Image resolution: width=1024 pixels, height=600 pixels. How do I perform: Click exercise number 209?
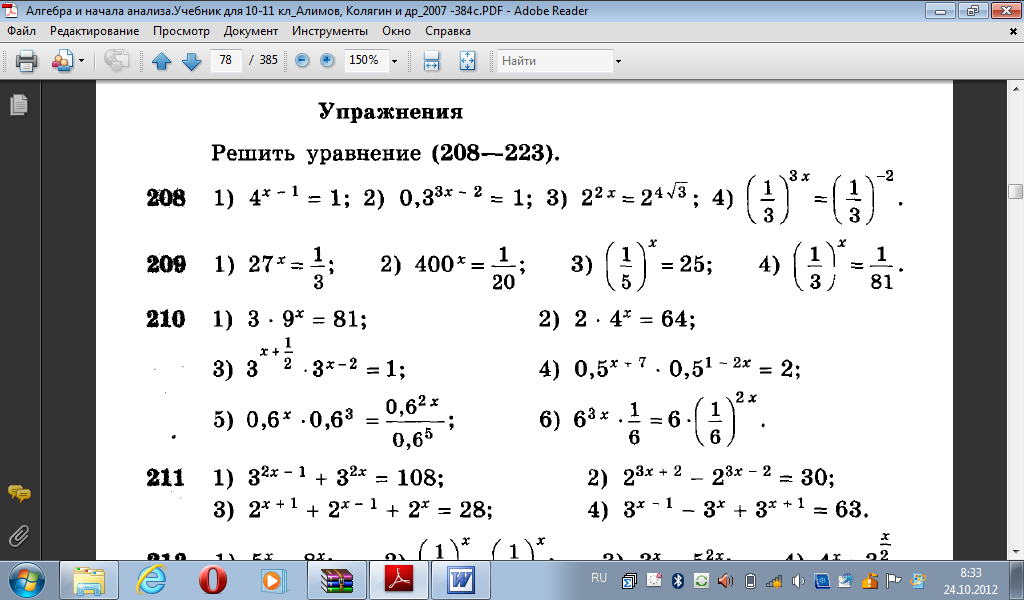pos(166,264)
